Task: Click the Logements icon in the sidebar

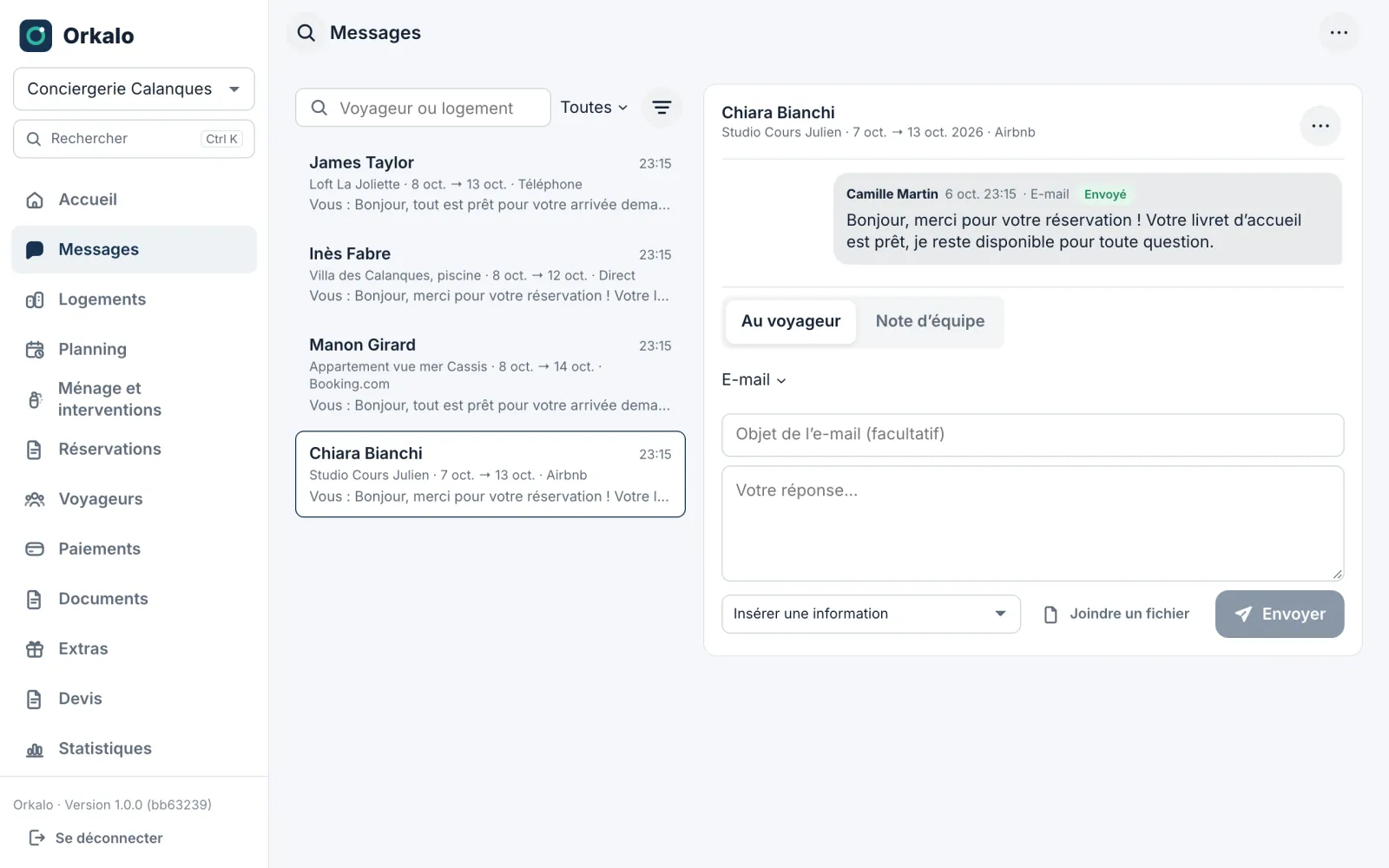Action: pos(35,299)
